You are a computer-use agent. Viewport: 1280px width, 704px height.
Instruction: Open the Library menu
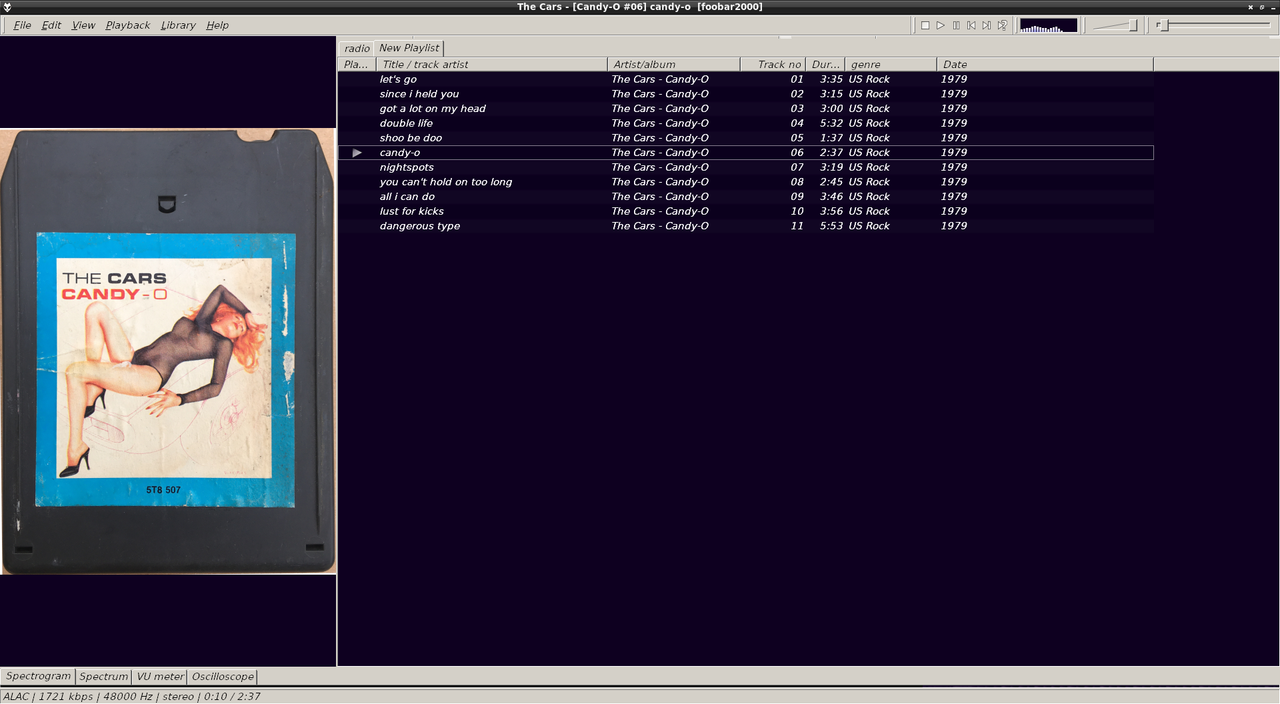(178, 25)
